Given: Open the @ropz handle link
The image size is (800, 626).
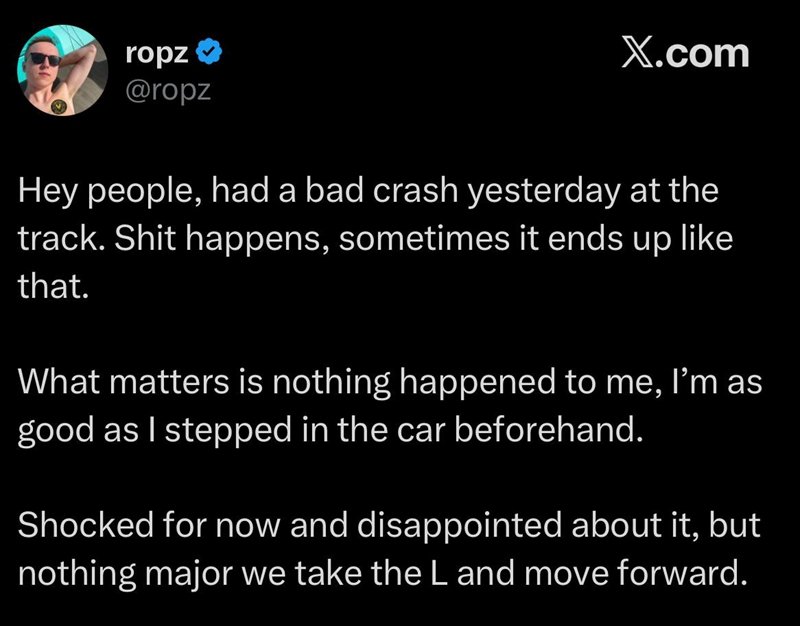Looking at the screenshot, I should pos(168,90).
